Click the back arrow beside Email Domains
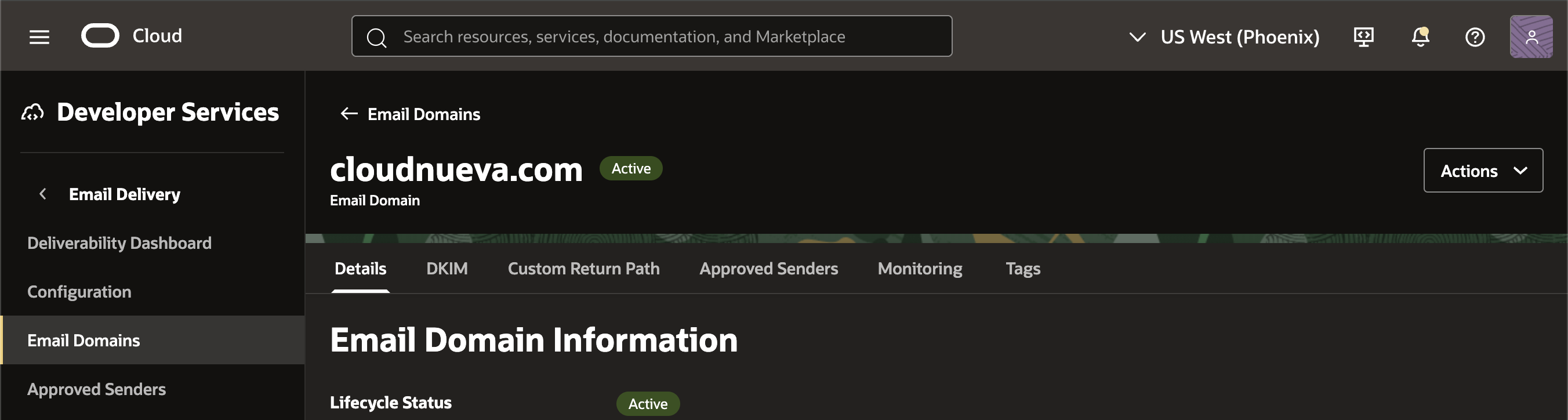1568x420 pixels. 349,114
